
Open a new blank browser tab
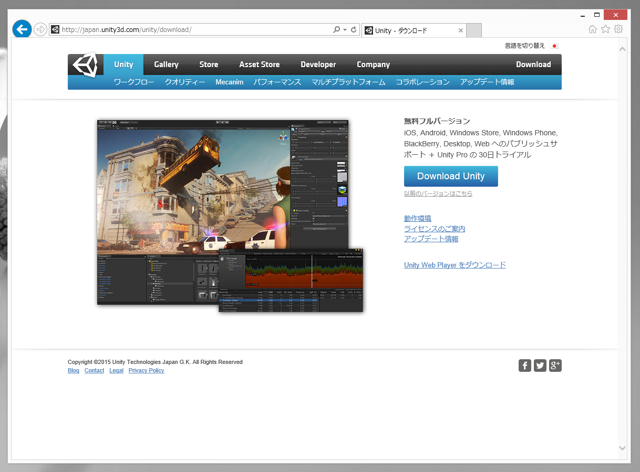click(473, 30)
